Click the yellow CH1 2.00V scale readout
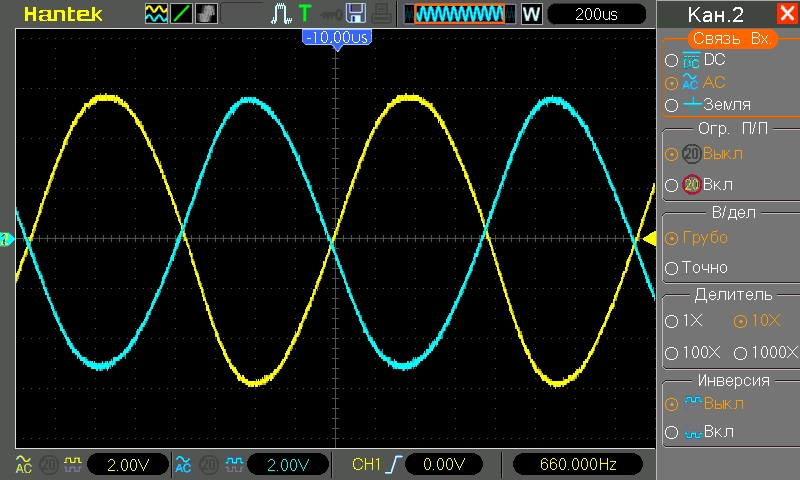This screenshot has width=800, height=480. [x=128, y=465]
